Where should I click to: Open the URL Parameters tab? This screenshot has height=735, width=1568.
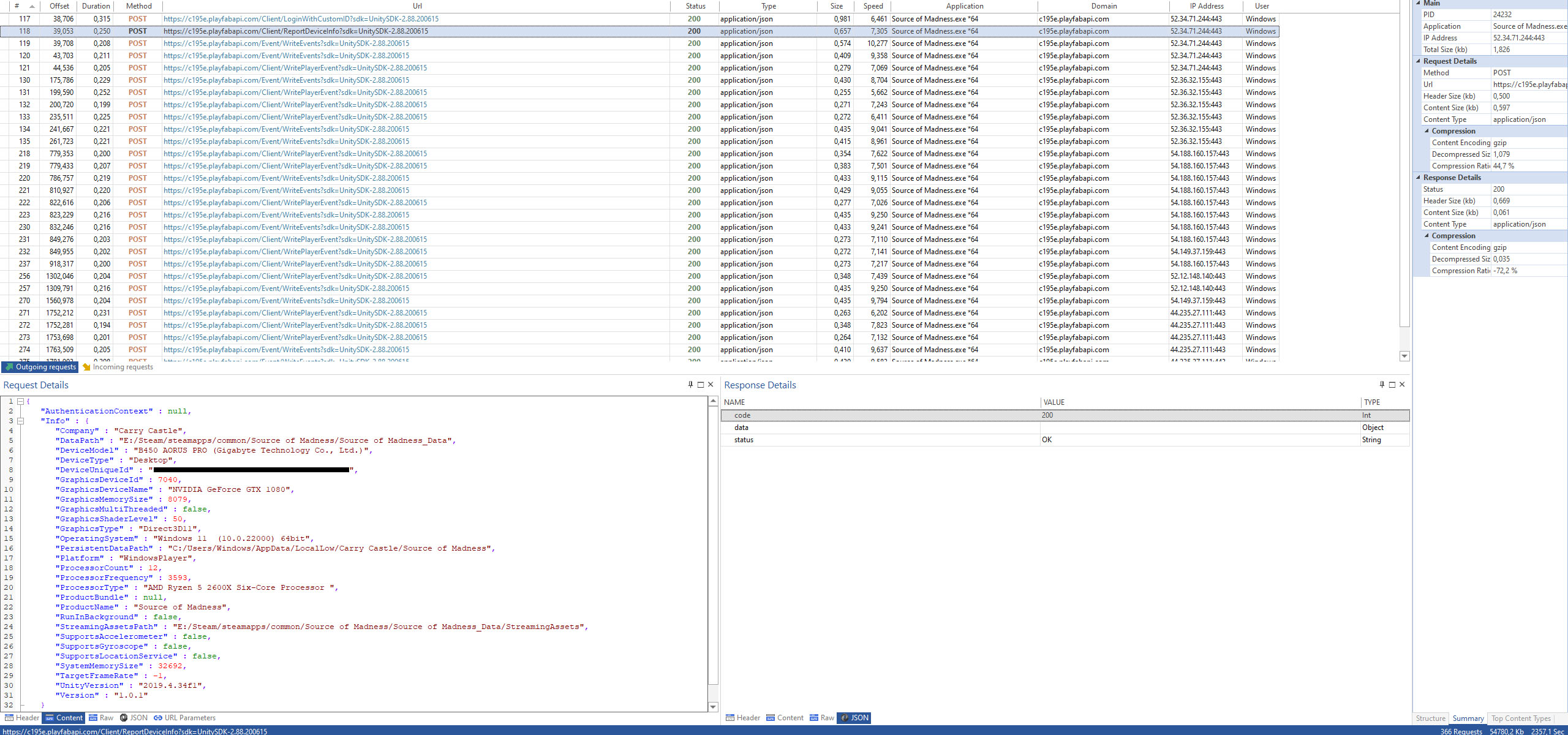pos(184,718)
